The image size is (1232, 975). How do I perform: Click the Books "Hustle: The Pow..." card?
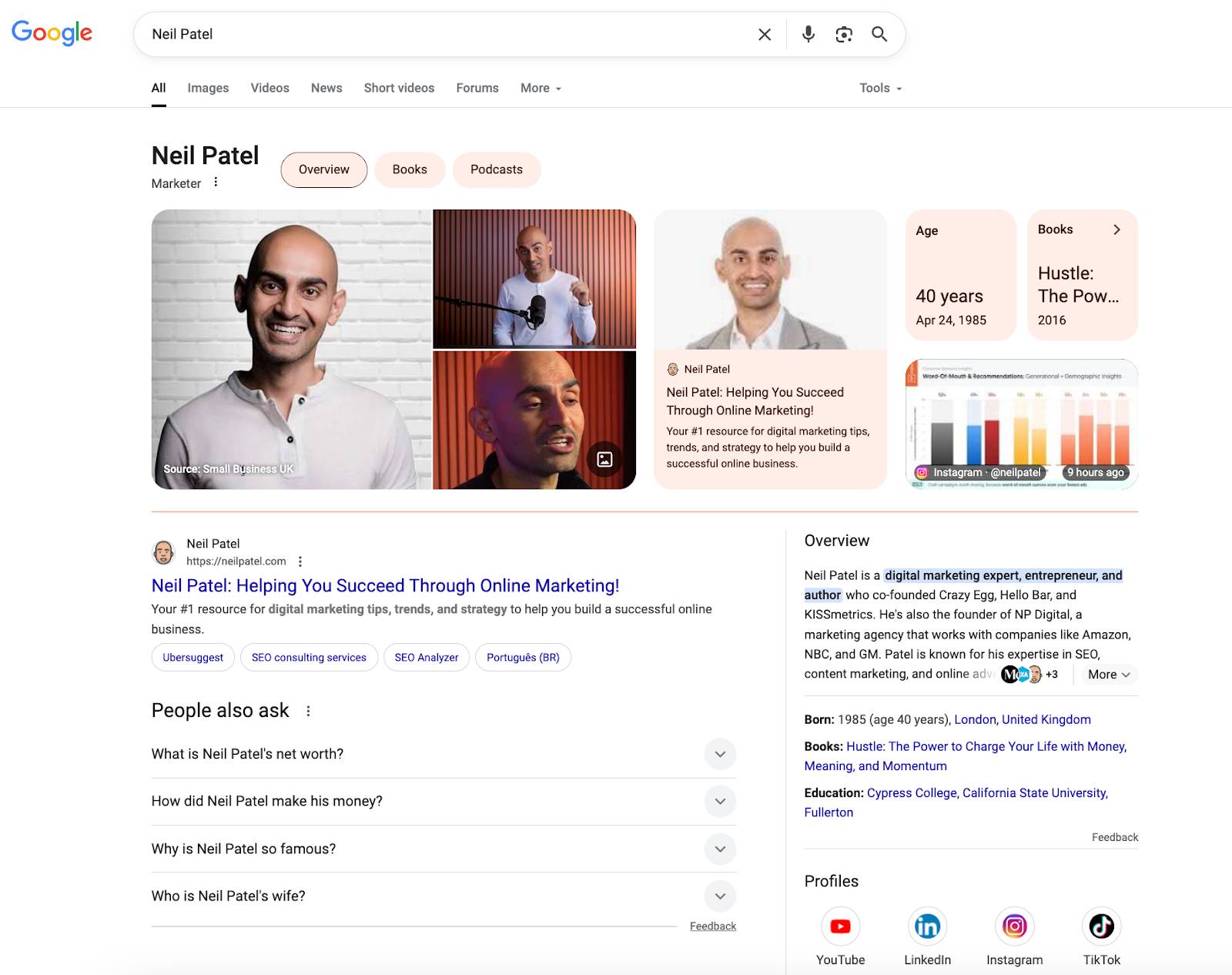pos(1083,275)
